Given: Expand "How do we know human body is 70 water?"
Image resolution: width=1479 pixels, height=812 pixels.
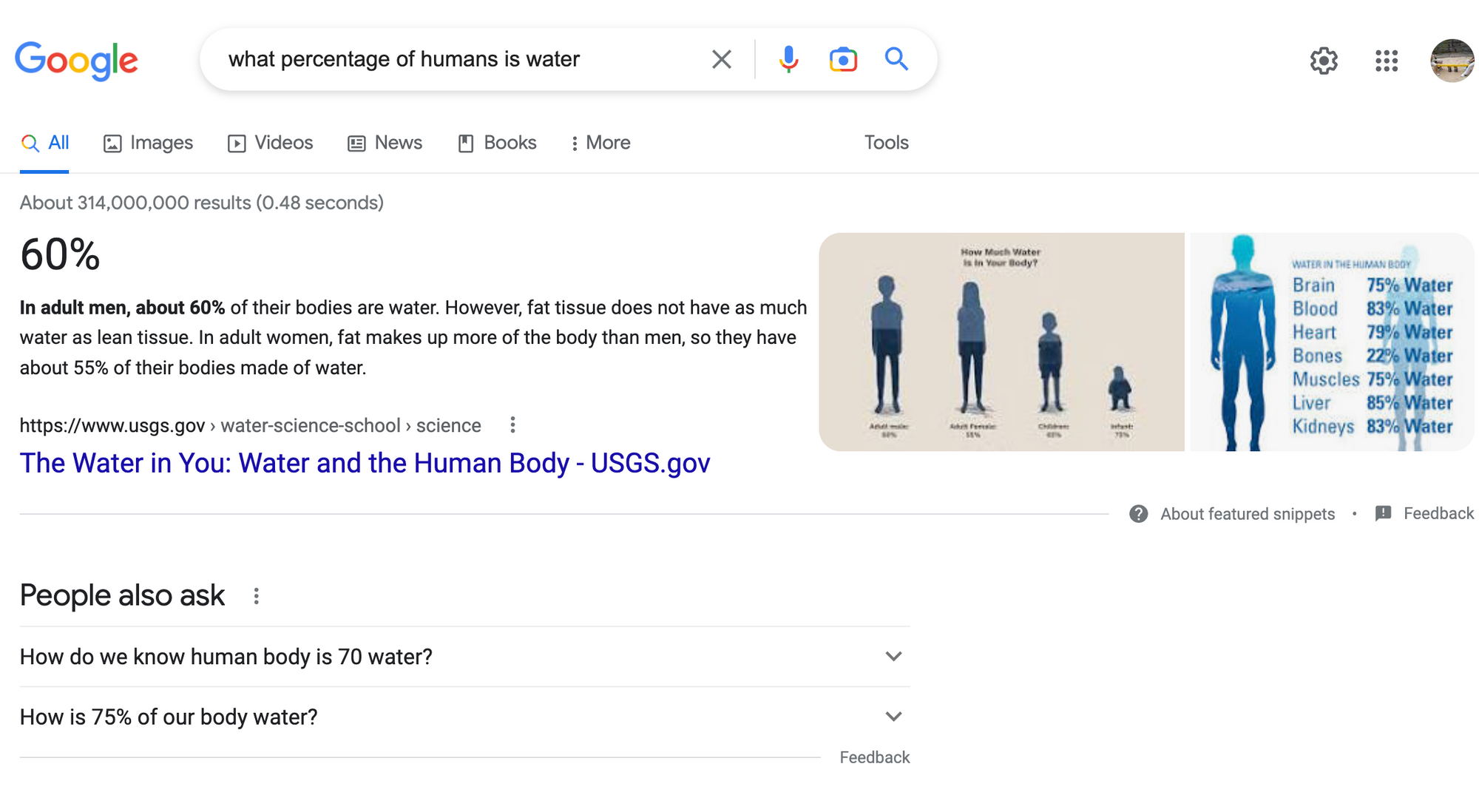Looking at the screenshot, I should point(893,657).
